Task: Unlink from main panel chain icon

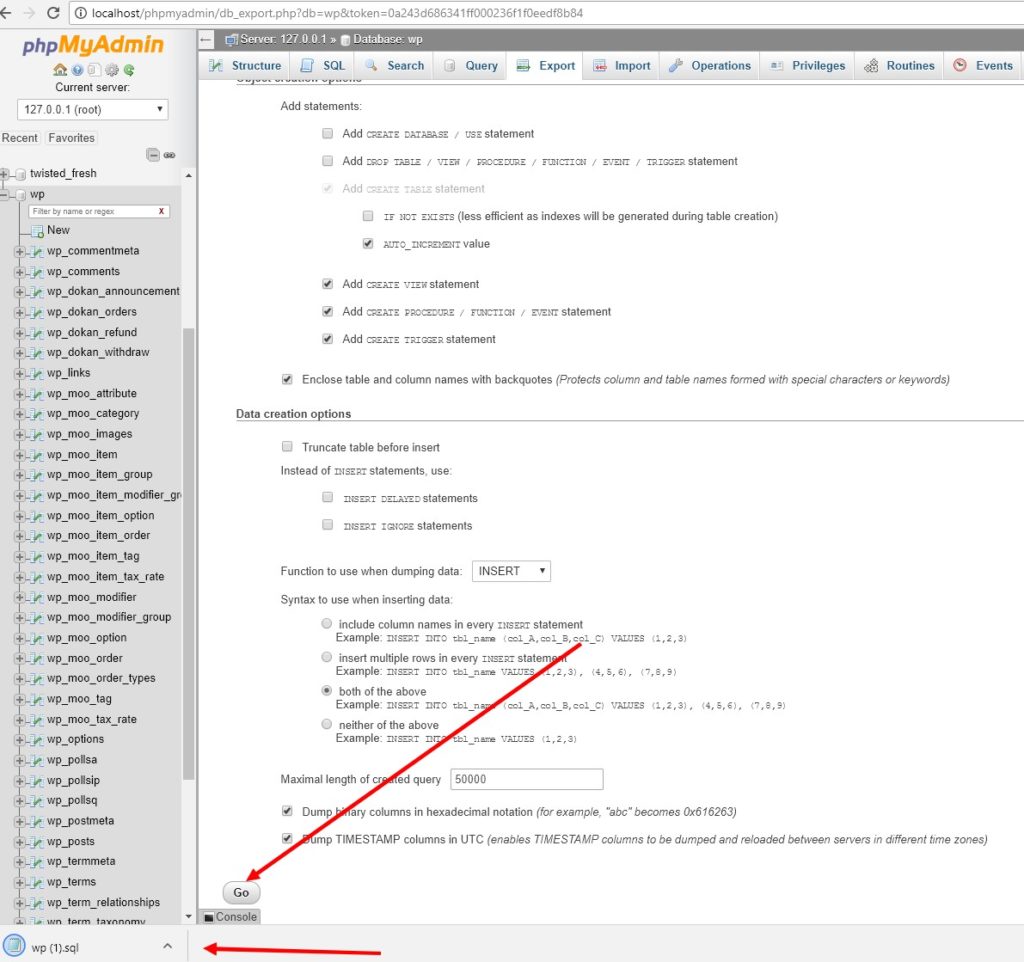Action: pyautogui.click(x=169, y=155)
